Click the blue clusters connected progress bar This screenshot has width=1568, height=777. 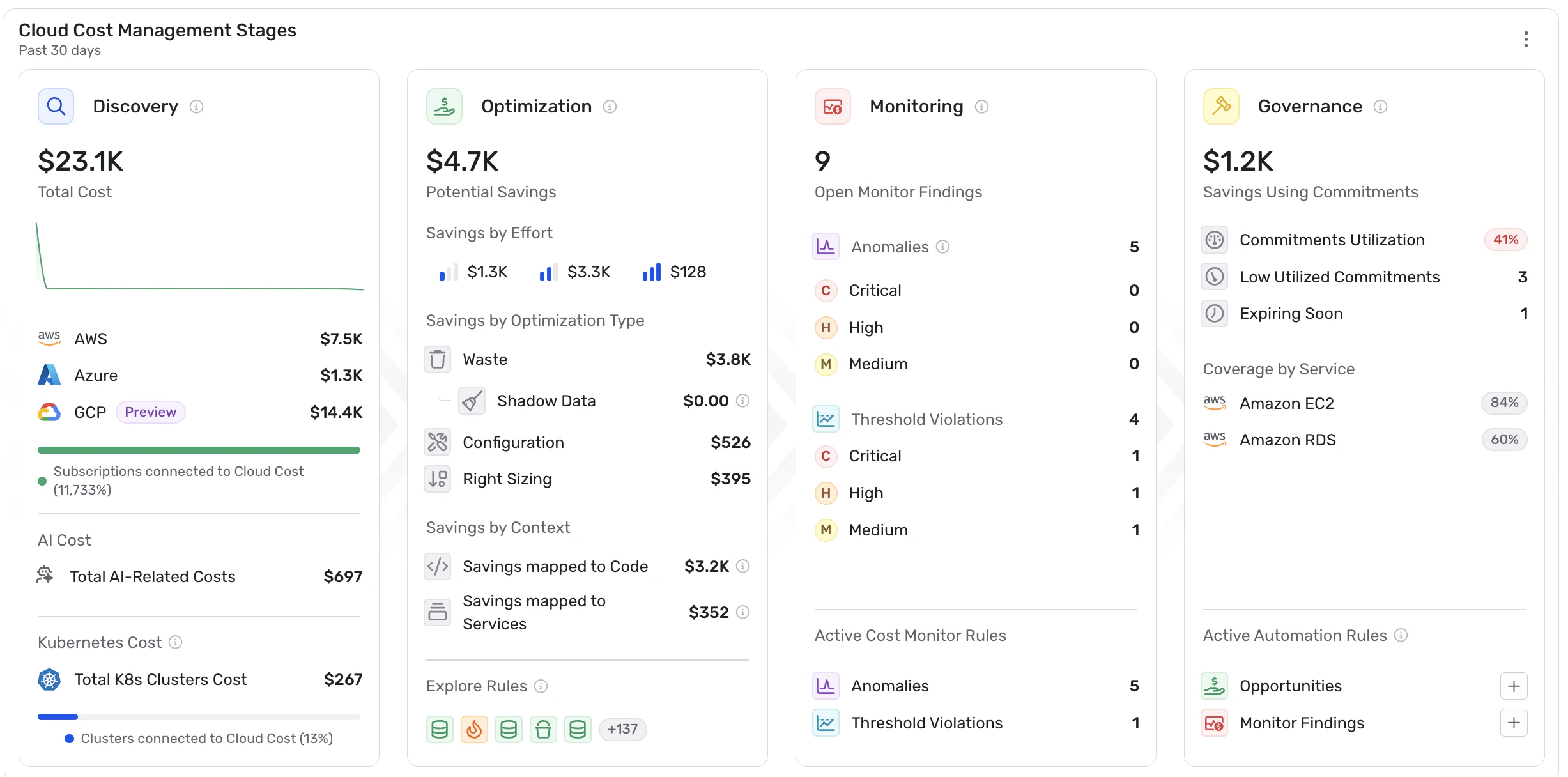pos(199,717)
